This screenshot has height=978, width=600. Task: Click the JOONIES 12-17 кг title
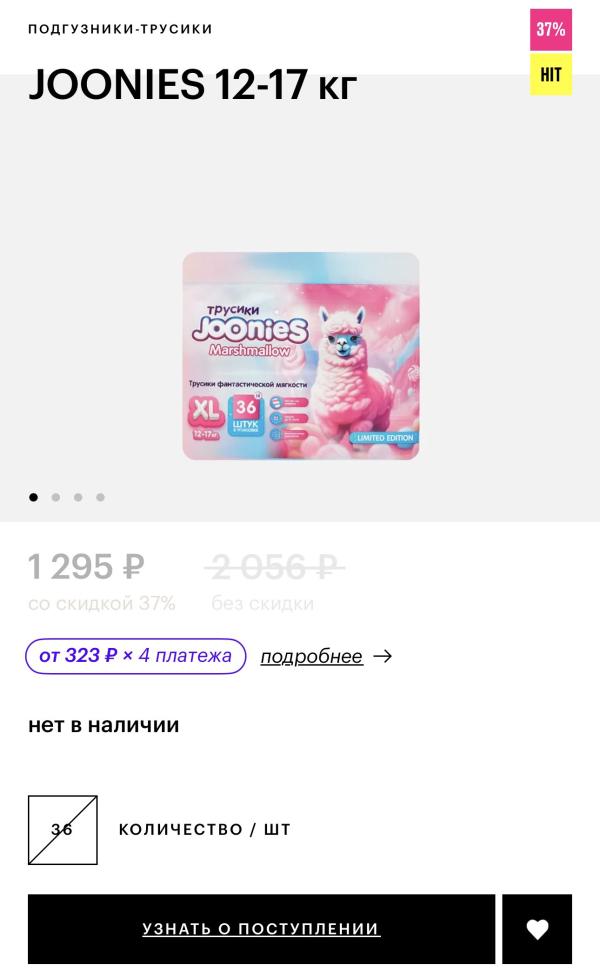[193, 84]
